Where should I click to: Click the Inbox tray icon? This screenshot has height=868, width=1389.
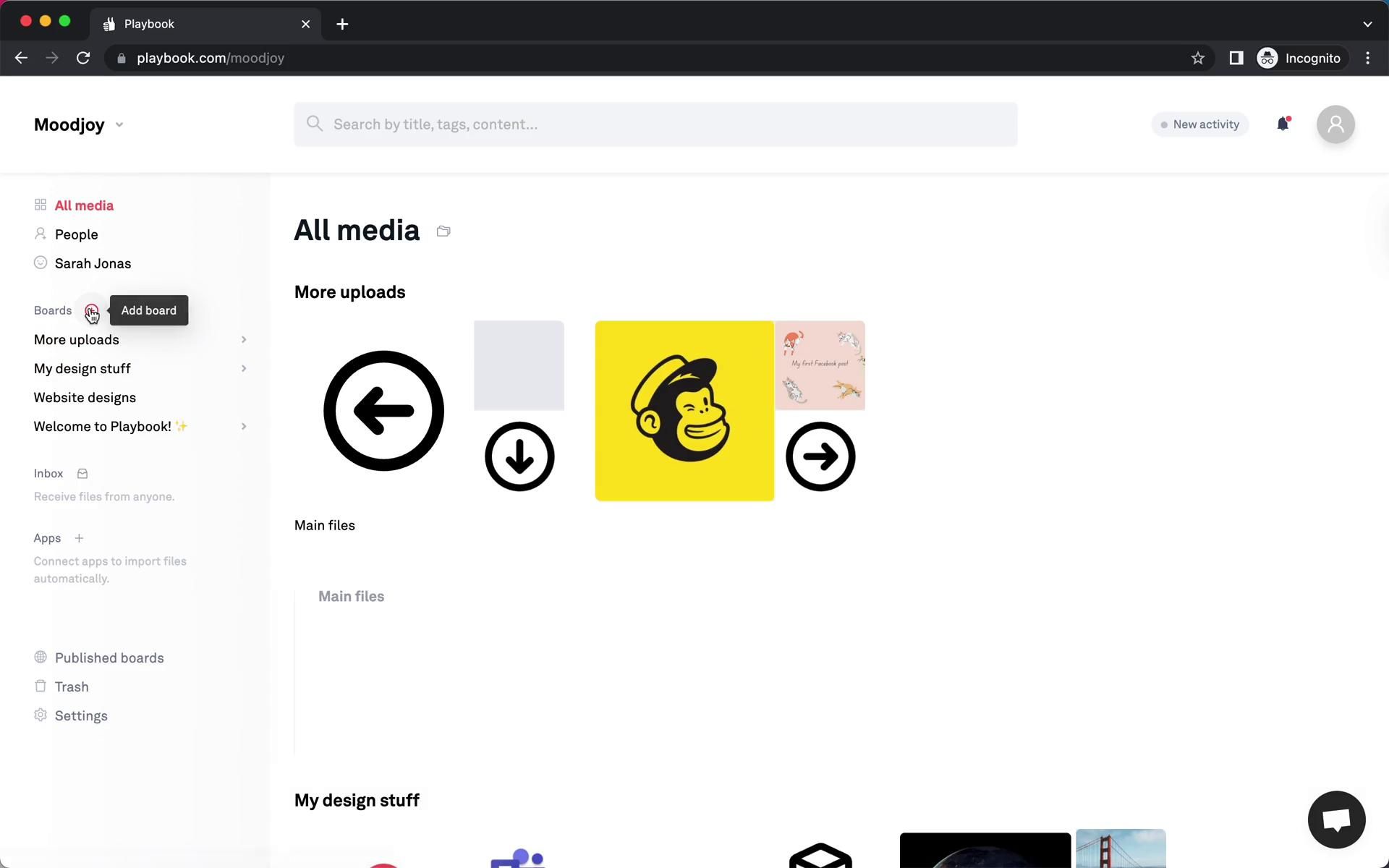tap(82, 474)
